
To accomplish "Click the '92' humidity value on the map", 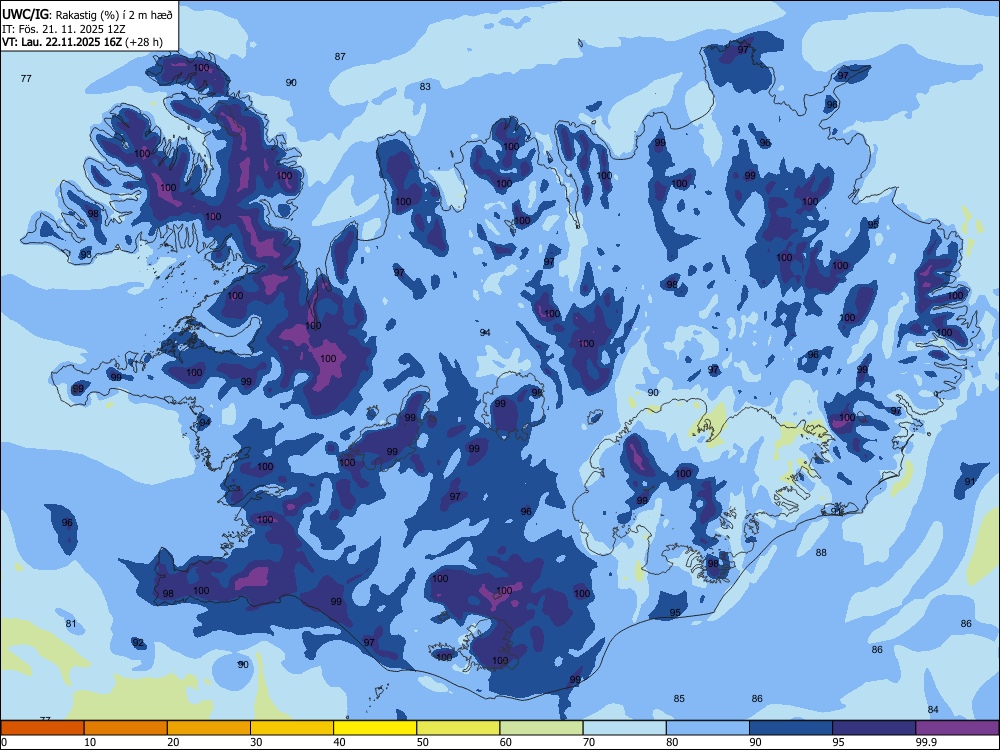I will (x=138, y=642).
